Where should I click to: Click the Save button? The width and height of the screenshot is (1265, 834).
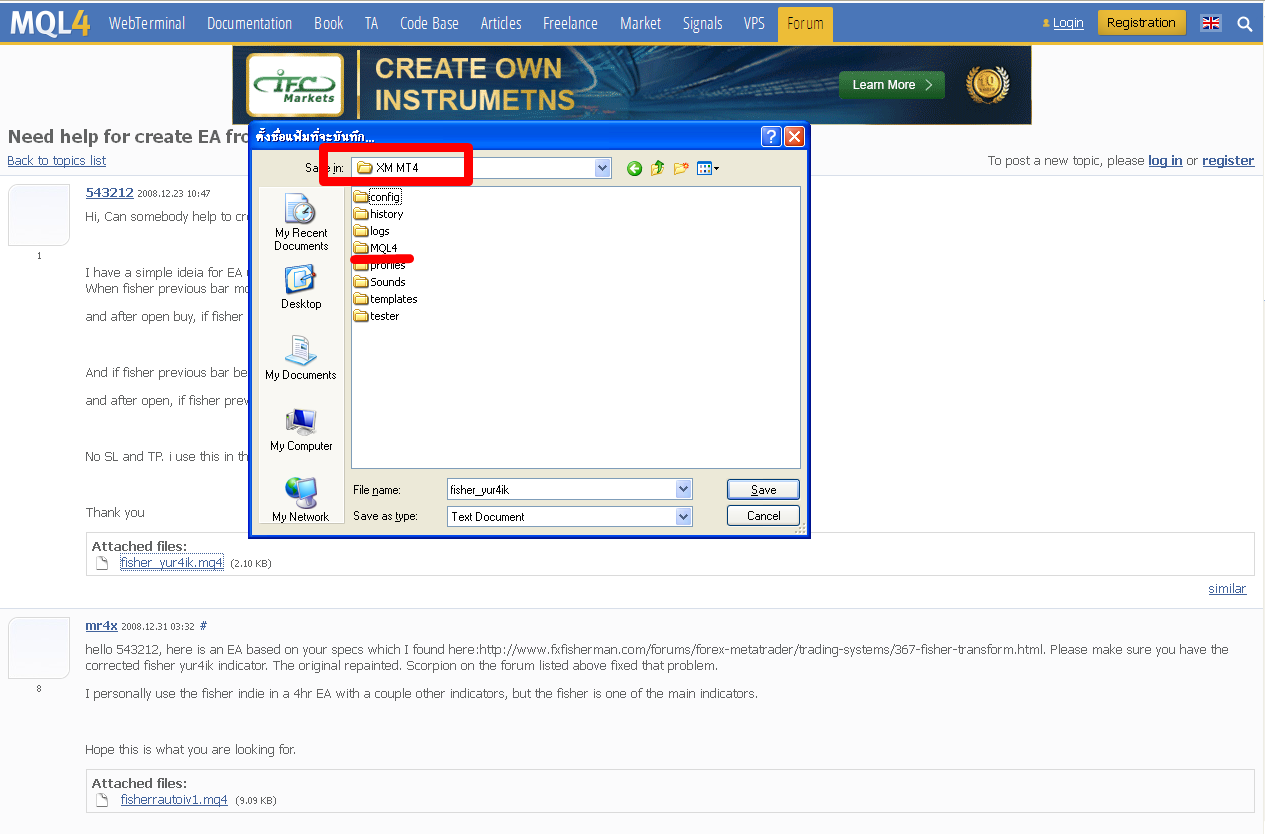click(763, 489)
